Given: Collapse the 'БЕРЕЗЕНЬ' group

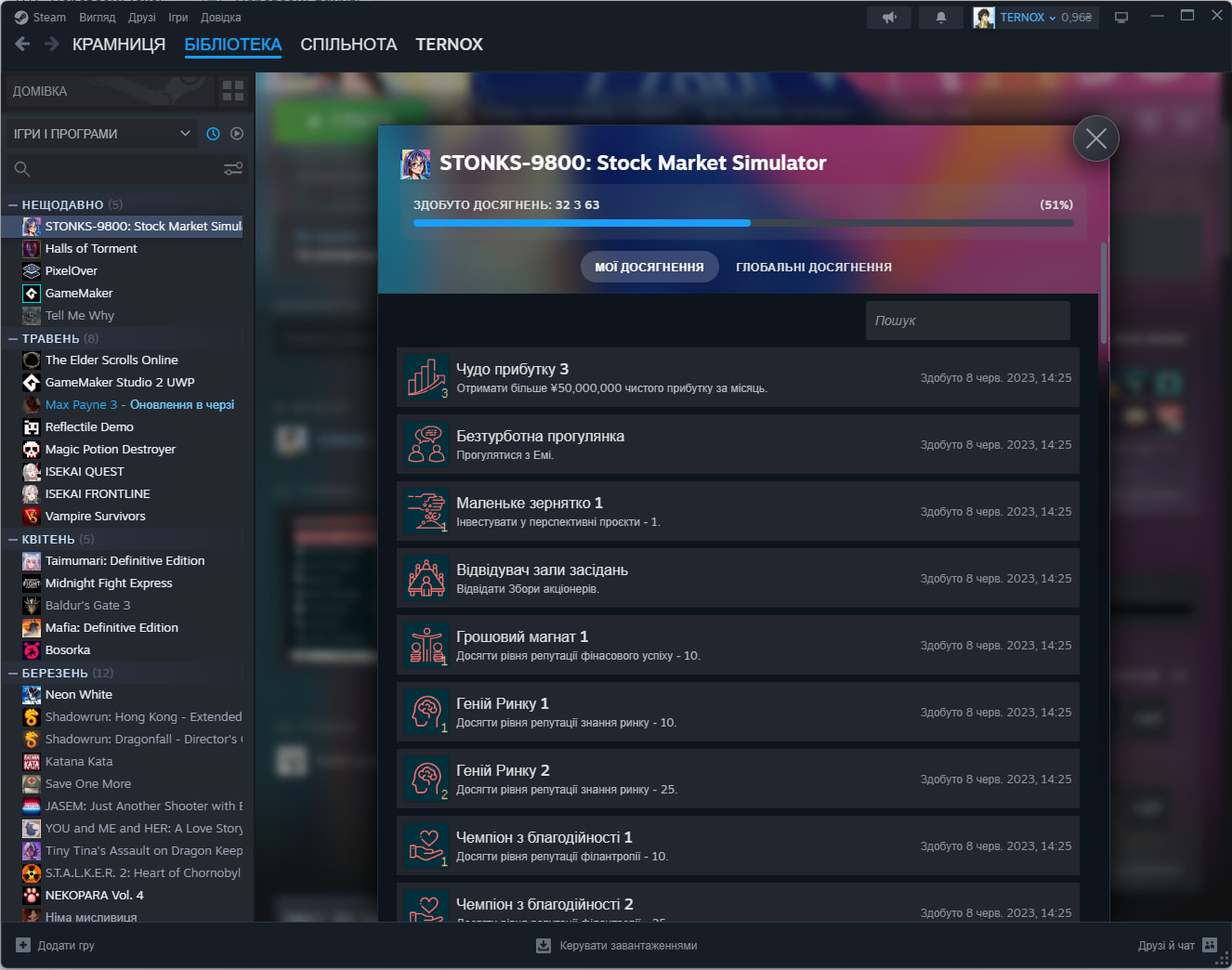Looking at the screenshot, I should (13, 673).
